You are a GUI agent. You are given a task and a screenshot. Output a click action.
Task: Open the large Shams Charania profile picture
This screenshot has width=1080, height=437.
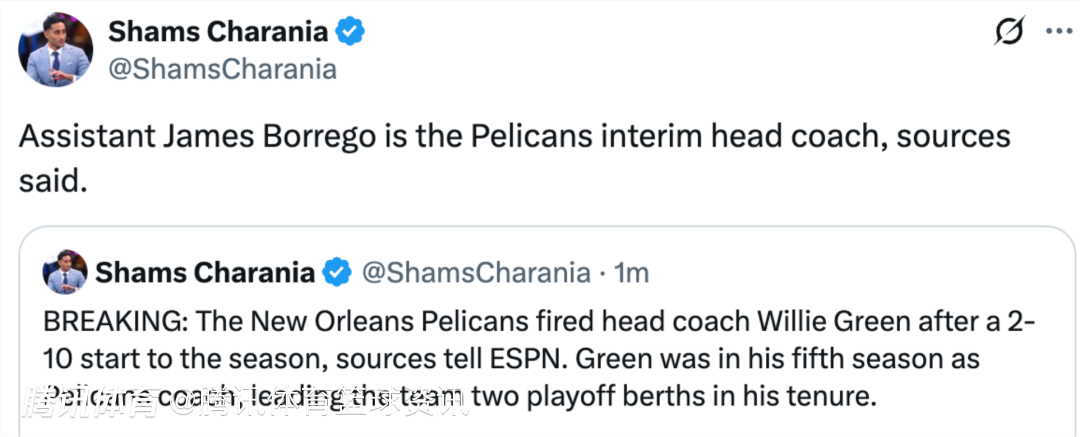pos(56,50)
